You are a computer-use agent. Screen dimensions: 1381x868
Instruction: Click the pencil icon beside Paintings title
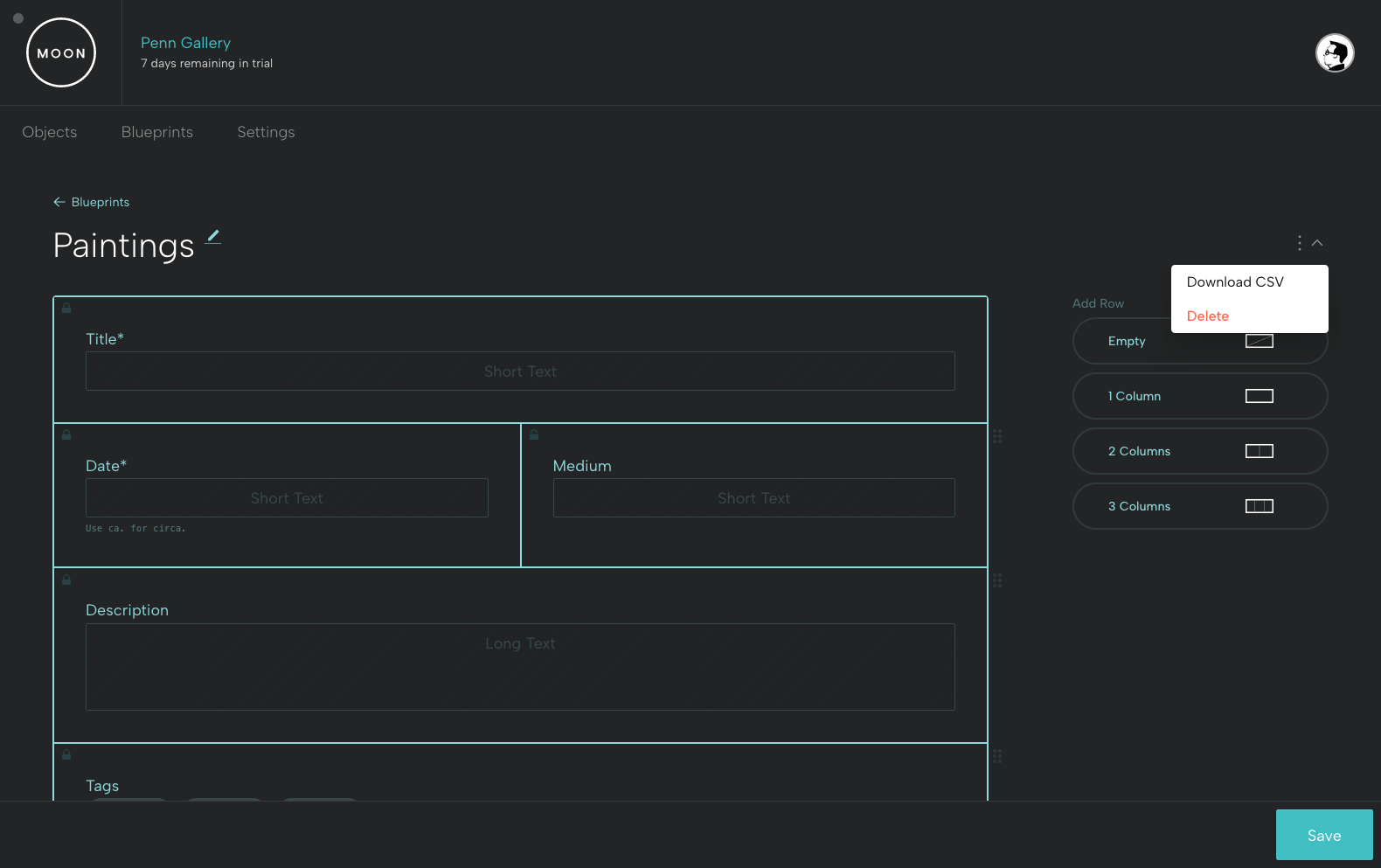[213, 236]
